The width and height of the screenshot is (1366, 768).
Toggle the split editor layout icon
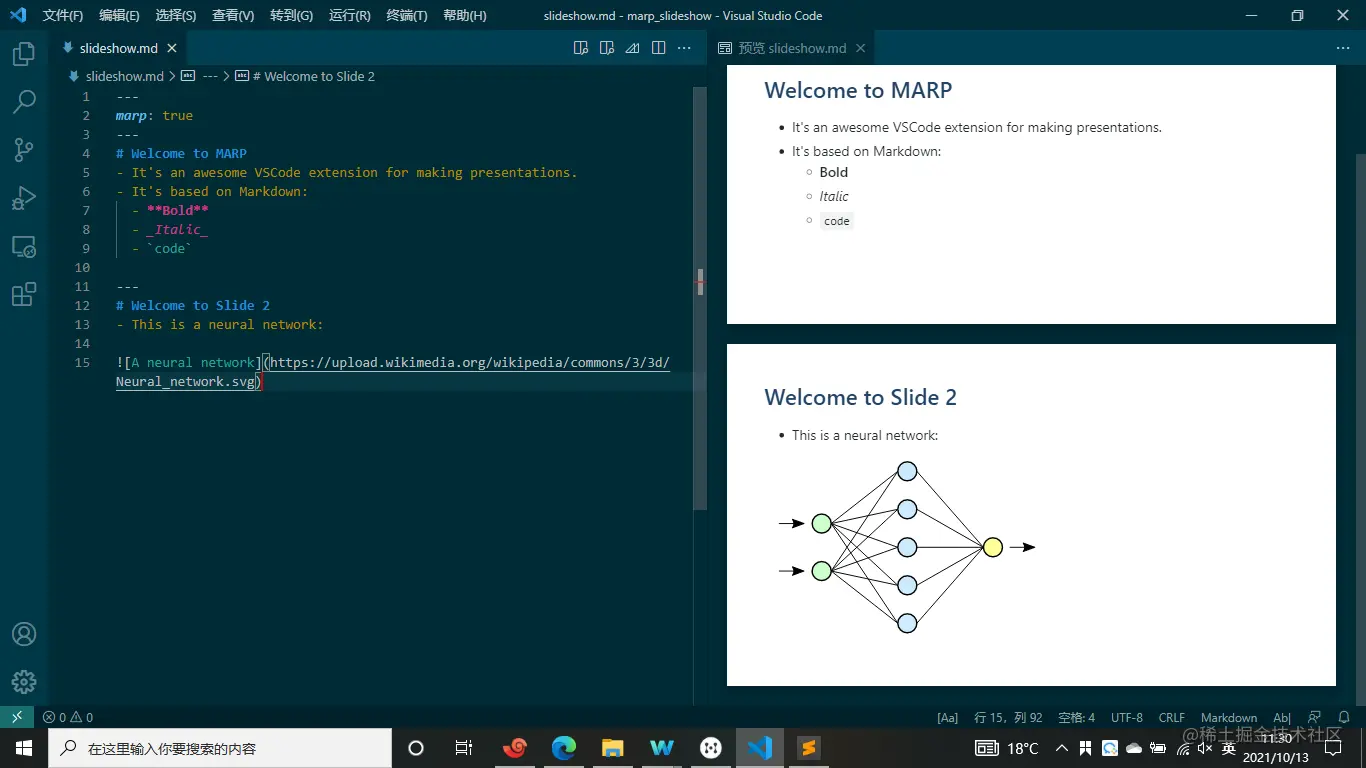658,47
